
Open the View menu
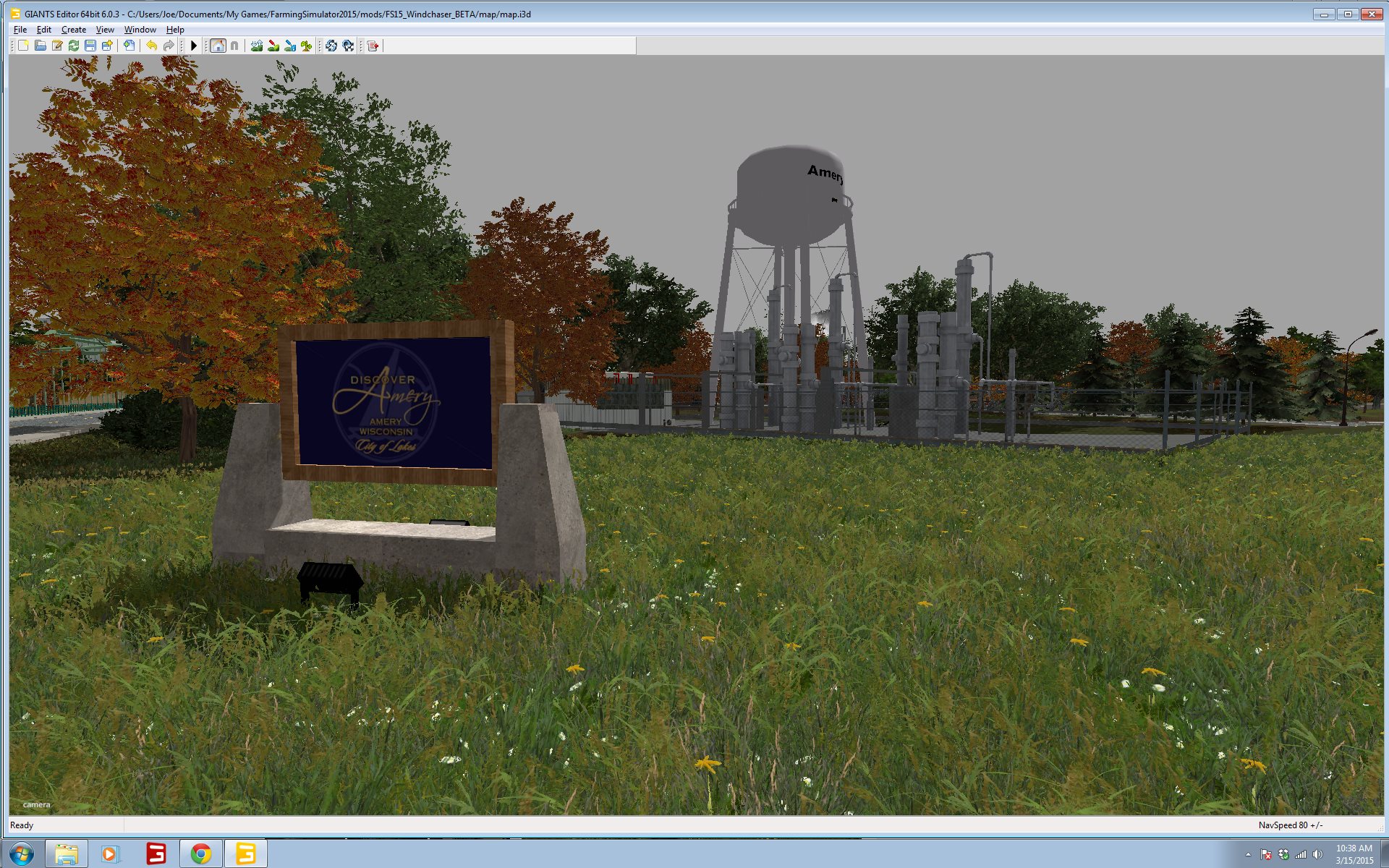[x=105, y=30]
